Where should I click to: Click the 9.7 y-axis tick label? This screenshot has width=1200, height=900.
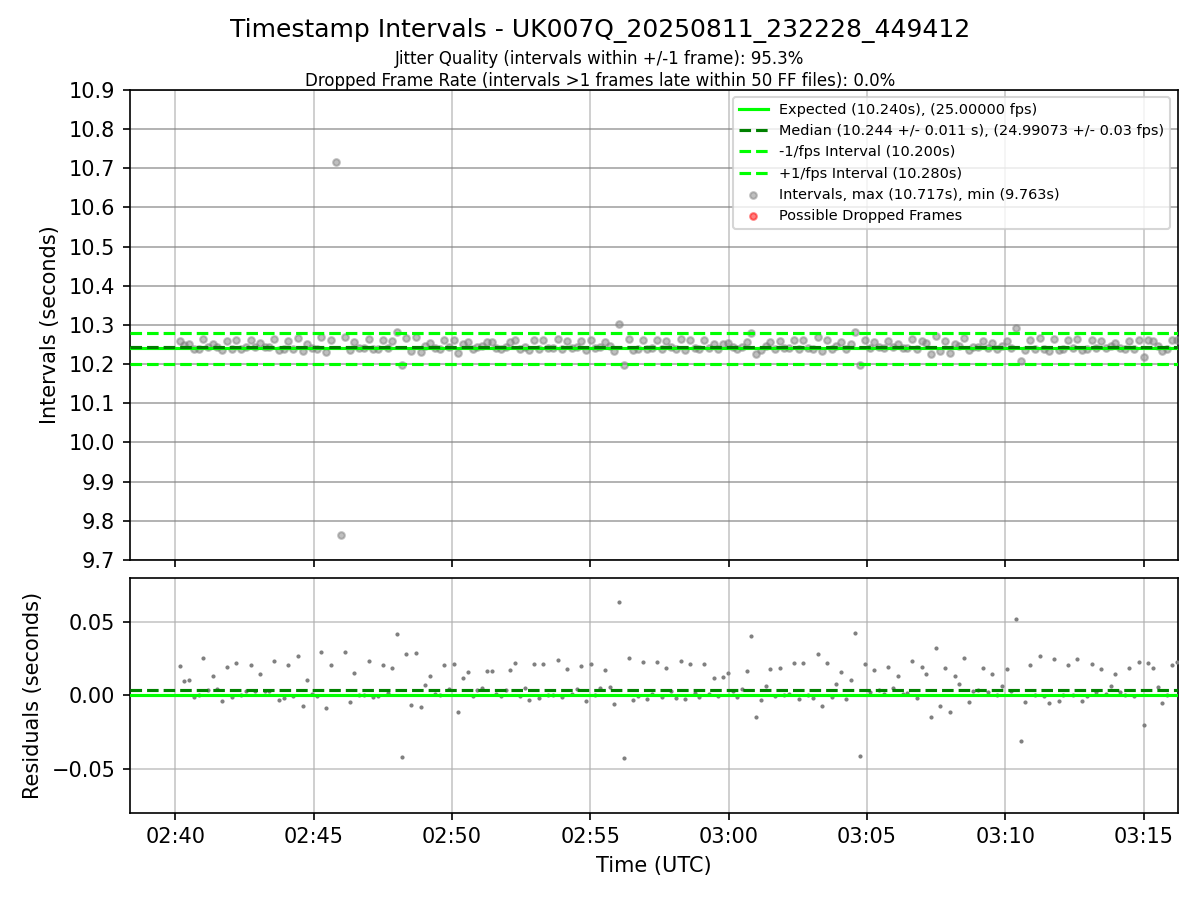tap(100, 560)
